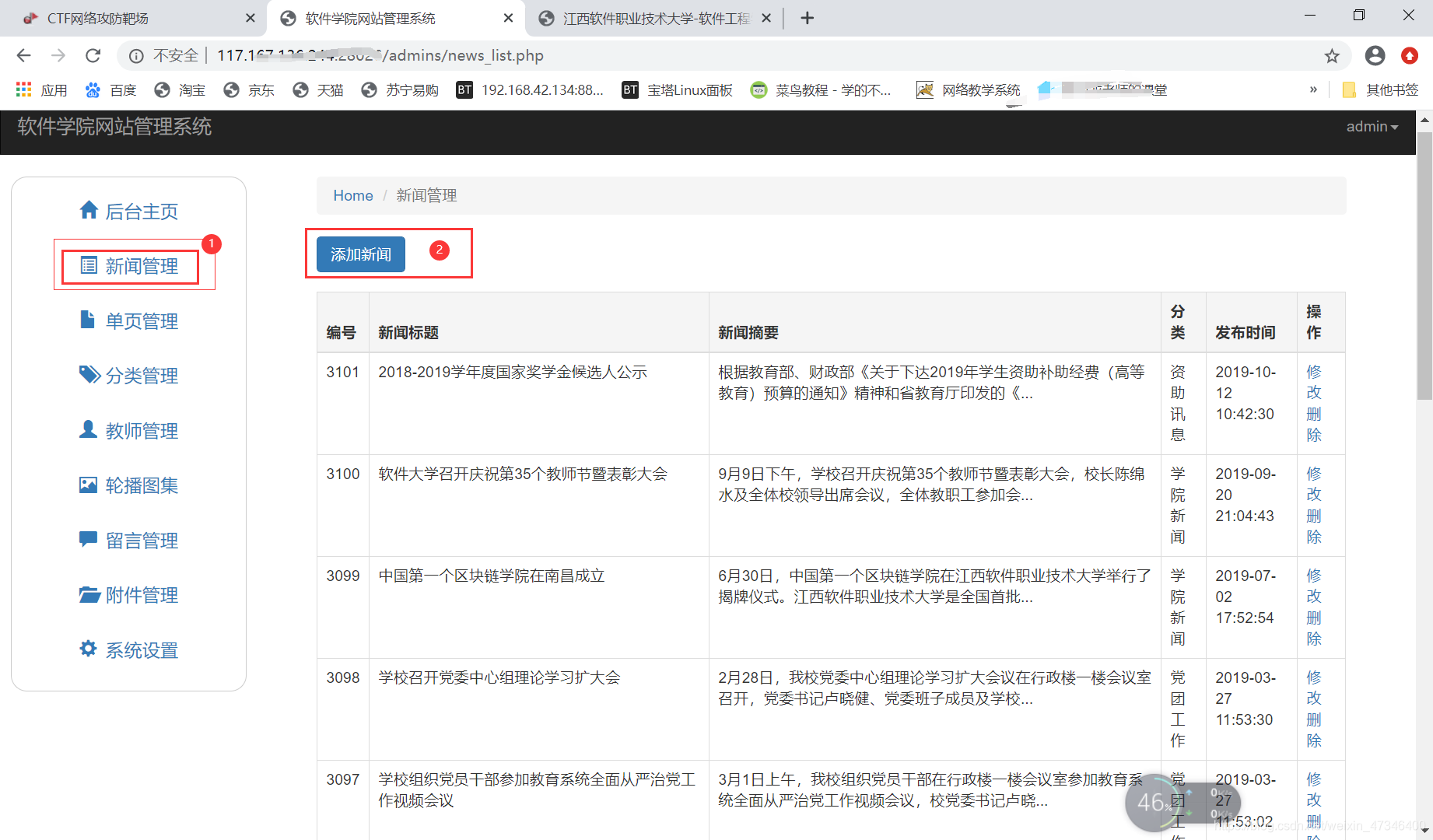Click the tags icon beside 分类管理
The image size is (1433, 840).
pyautogui.click(x=89, y=374)
